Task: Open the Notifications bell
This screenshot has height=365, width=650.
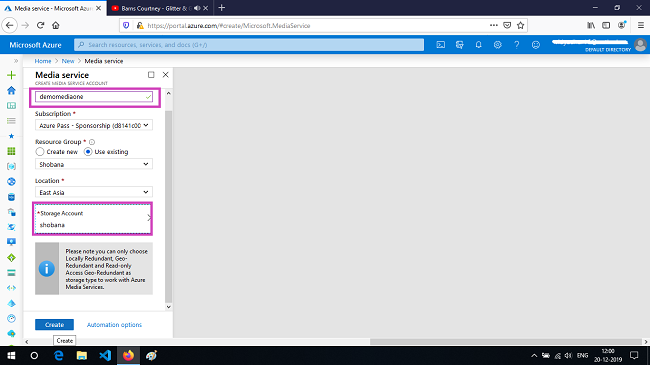Action: click(x=478, y=45)
